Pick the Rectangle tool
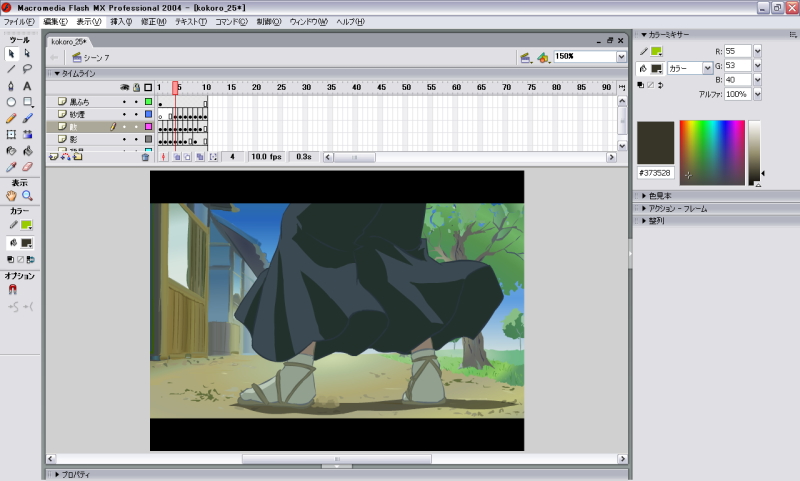 tap(28, 102)
